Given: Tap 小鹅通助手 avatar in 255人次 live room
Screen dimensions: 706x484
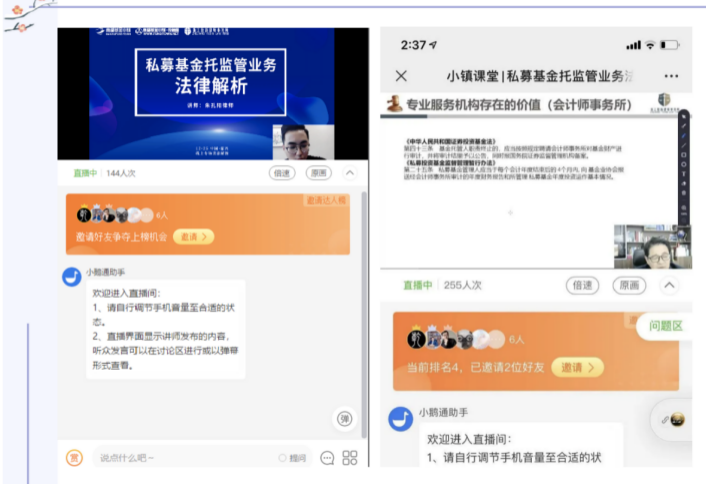Looking at the screenshot, I should (401, 419).
